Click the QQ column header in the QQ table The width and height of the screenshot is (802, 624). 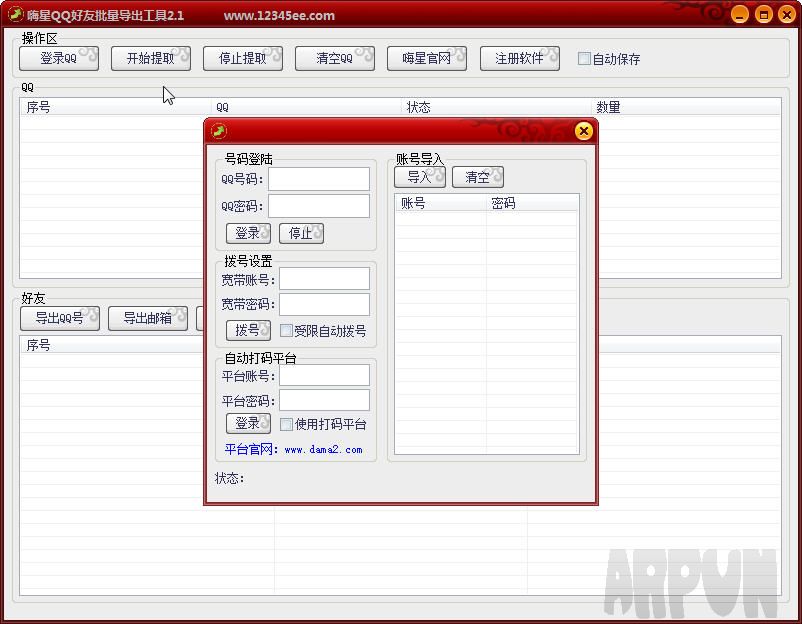tap(306, 107)
